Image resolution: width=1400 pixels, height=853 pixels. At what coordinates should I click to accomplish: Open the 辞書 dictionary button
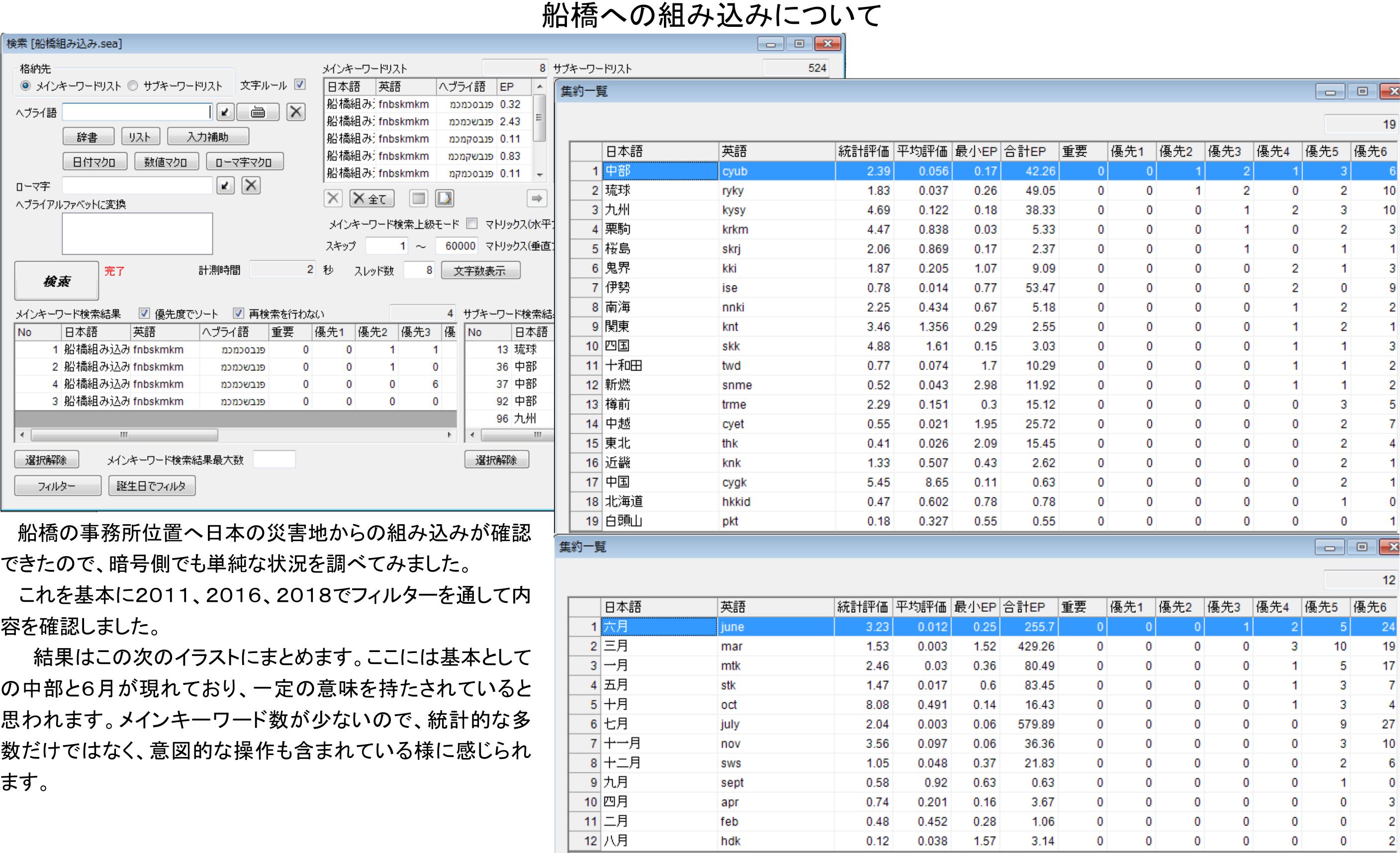click(x=88, y=137)
